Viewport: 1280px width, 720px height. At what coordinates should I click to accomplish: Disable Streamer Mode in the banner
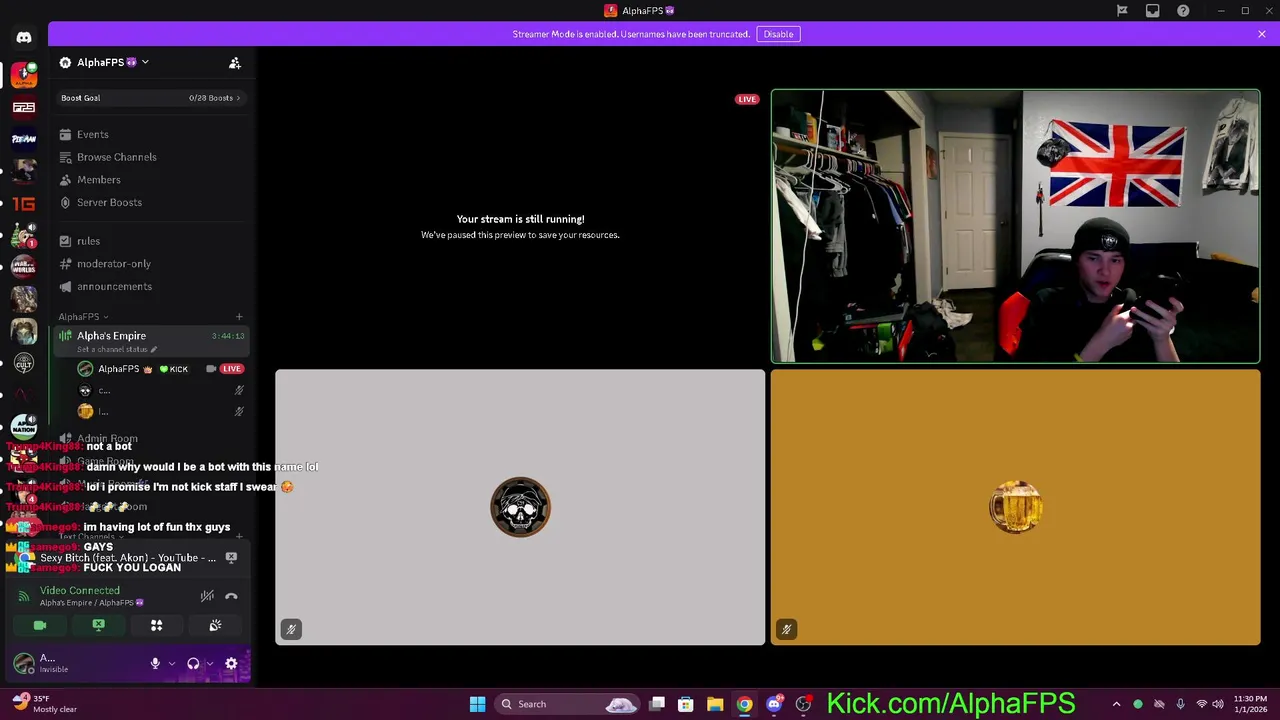pyautogui.click(x=778, y=34)
